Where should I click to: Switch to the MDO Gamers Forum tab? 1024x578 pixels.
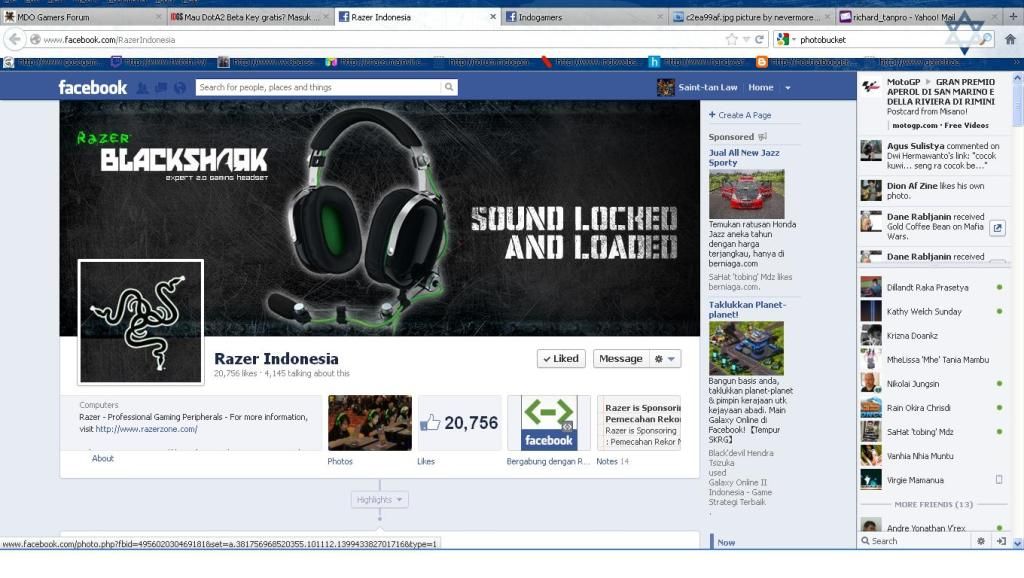tap(82, 17)
